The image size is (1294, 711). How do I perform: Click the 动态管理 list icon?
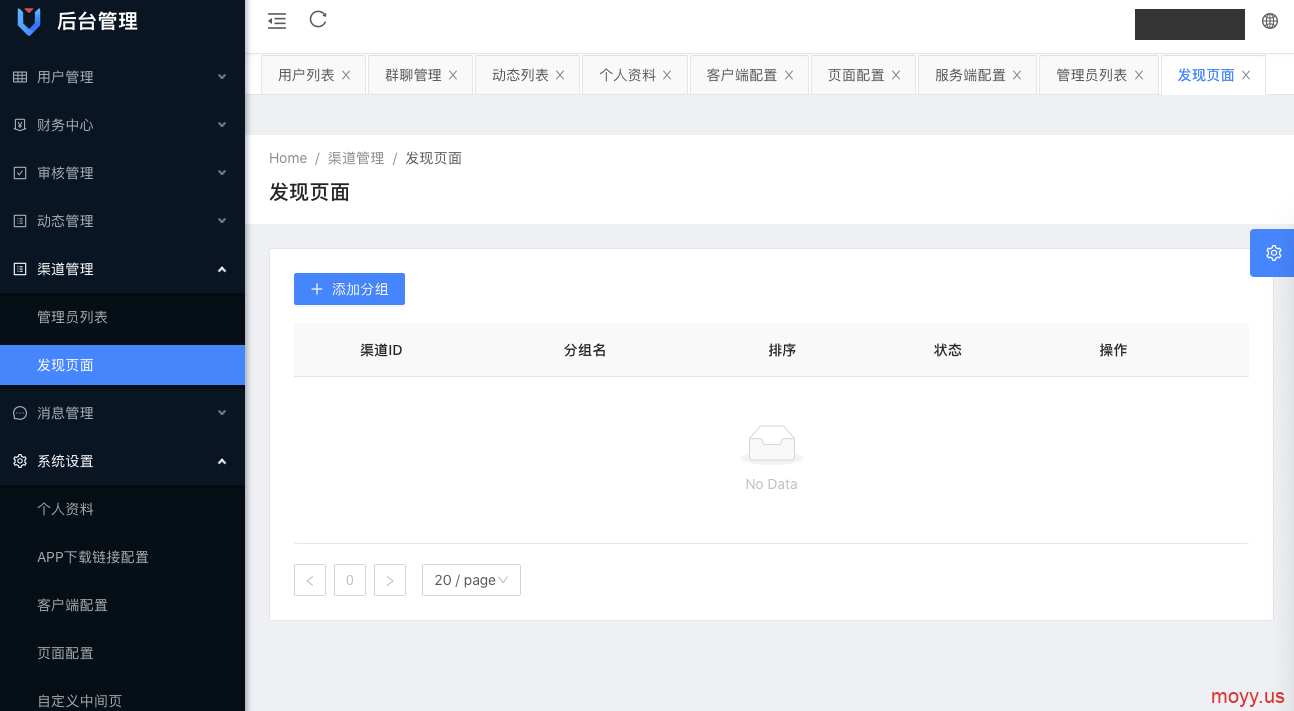pyautogui.click(x=20, y=221)
